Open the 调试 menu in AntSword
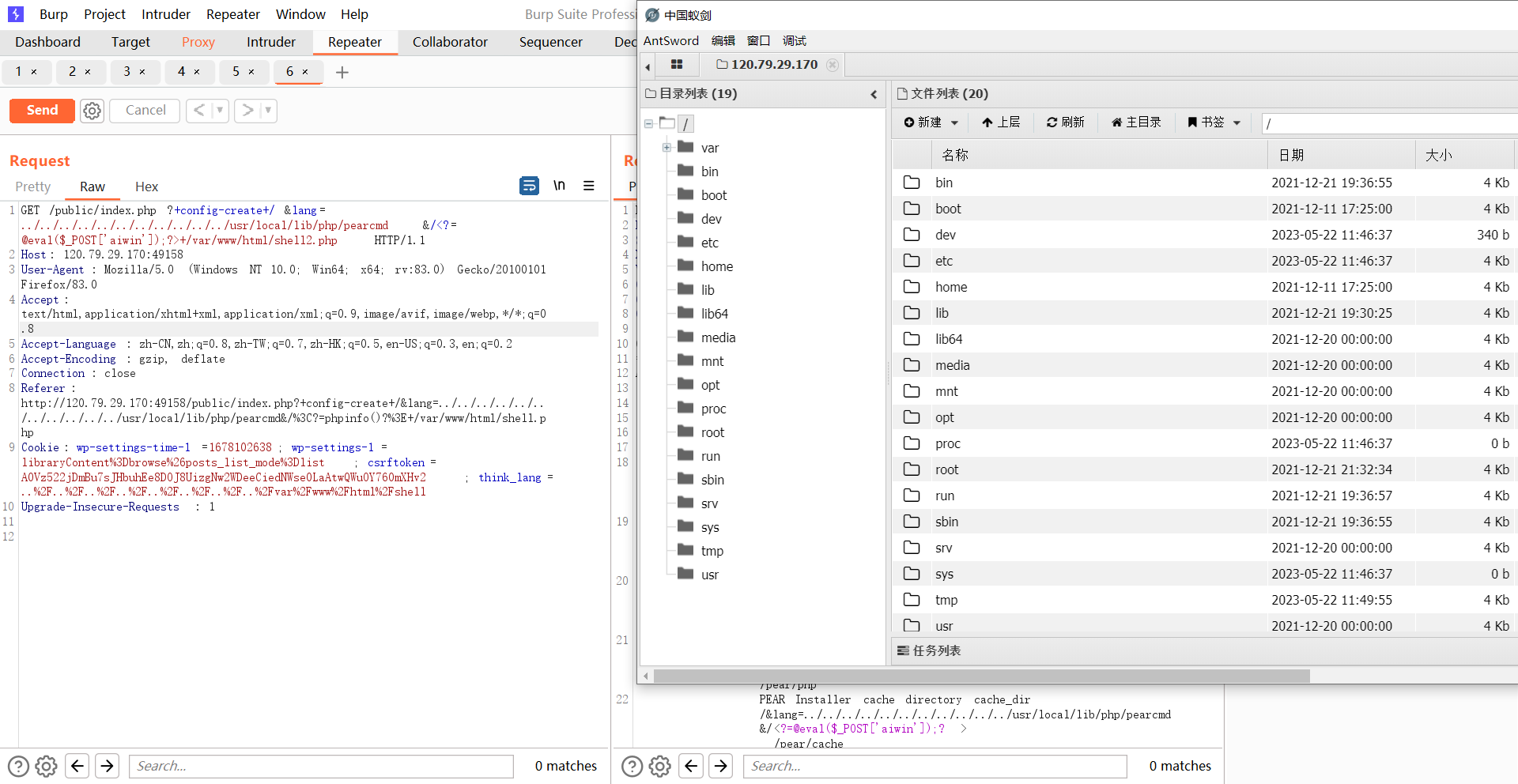Image resolution: width=1518 pixels, height=784 pixels. (x=794, y=41)
